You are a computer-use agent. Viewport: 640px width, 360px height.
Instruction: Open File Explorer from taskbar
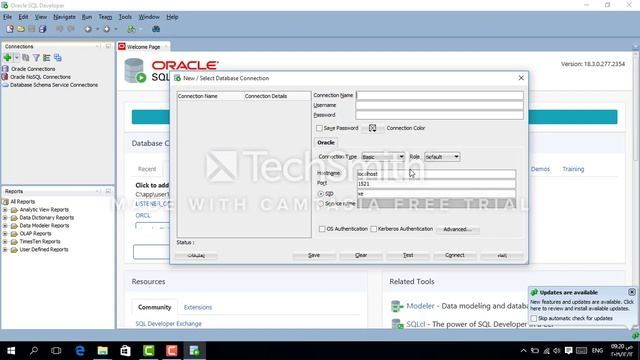(x=102, y=351)
